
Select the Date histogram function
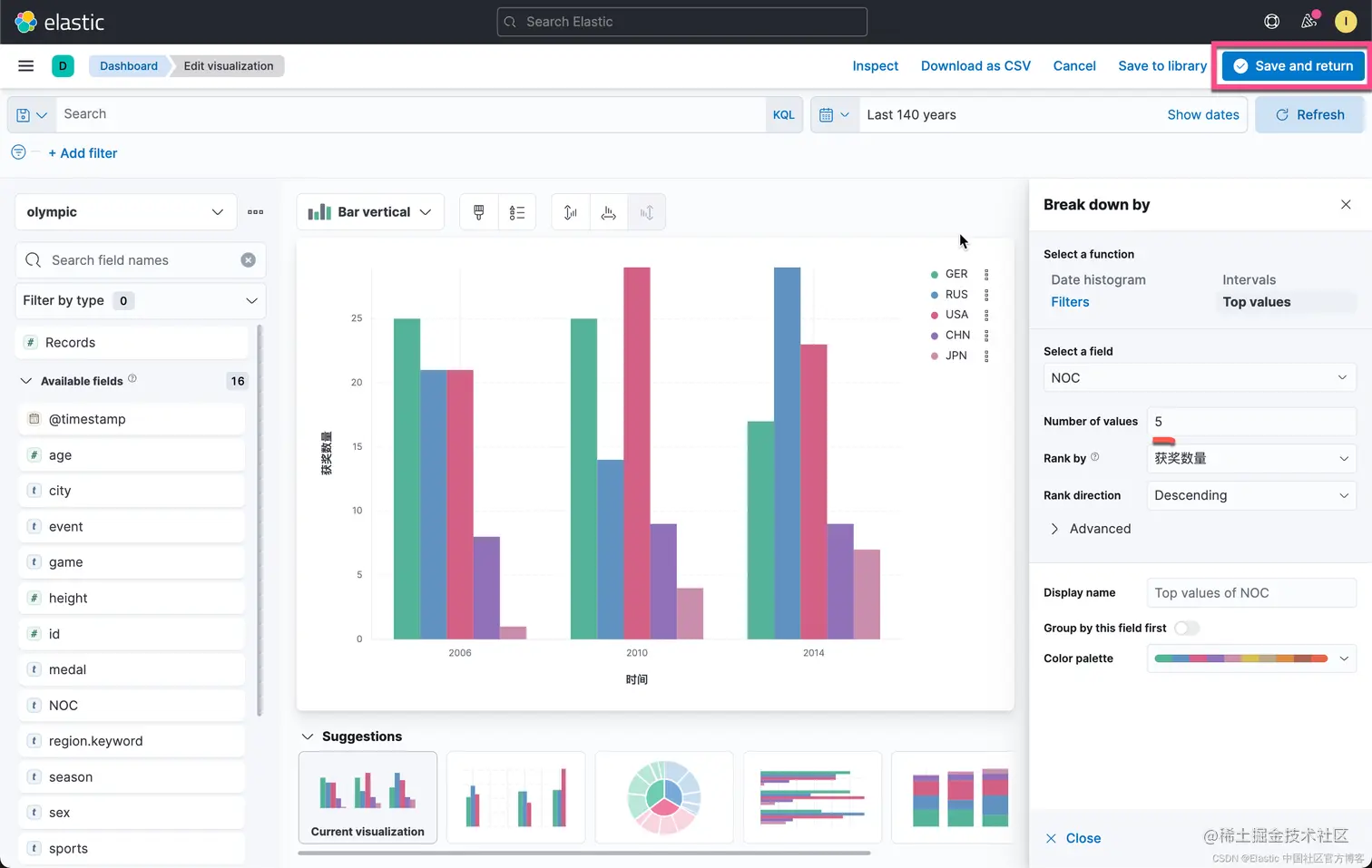pos(1098,279)
